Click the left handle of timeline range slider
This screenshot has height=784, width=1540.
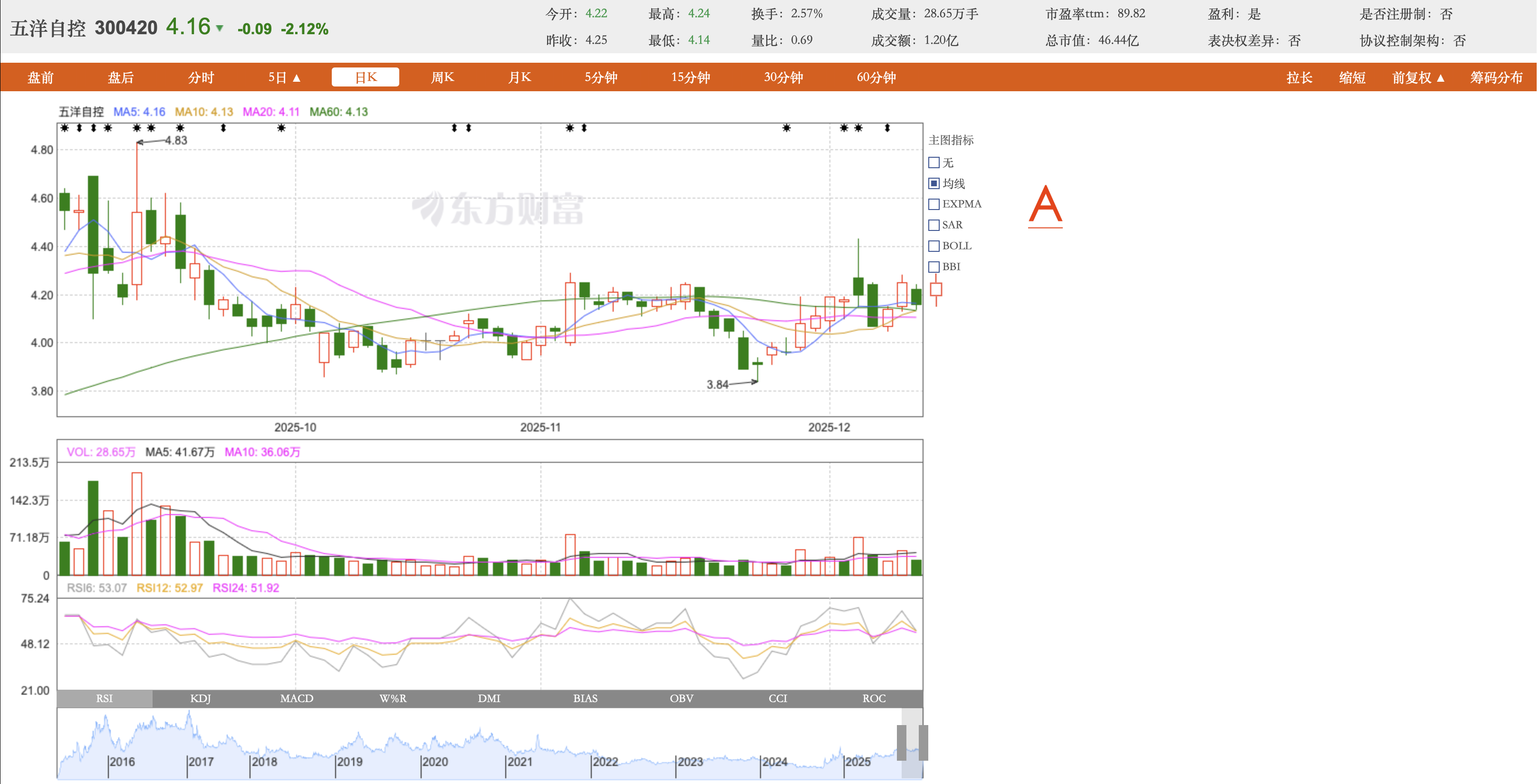902,742
